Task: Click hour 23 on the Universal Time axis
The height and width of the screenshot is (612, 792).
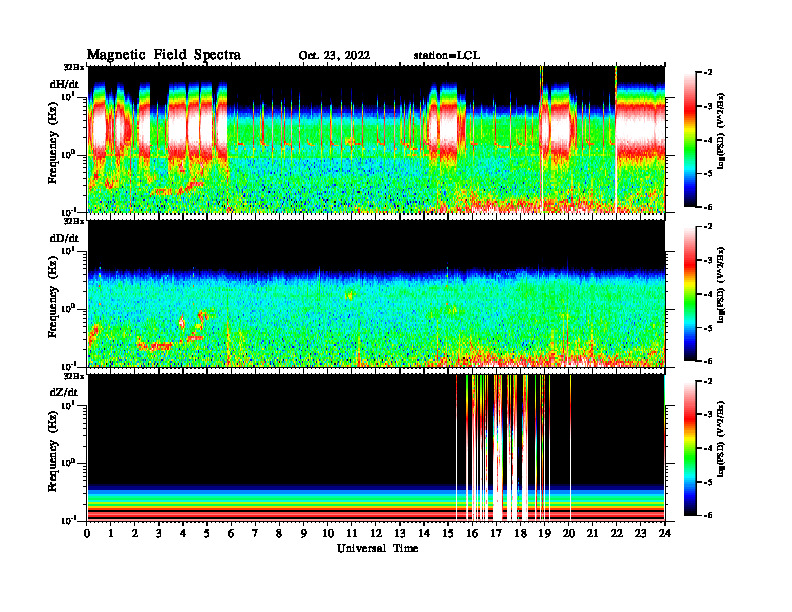Action: [x=640, y=533]
